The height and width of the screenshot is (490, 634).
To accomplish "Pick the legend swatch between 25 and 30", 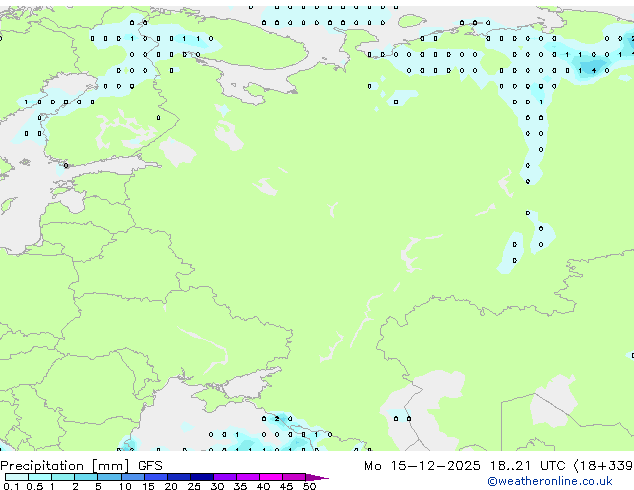I will [x=202, y=477].
